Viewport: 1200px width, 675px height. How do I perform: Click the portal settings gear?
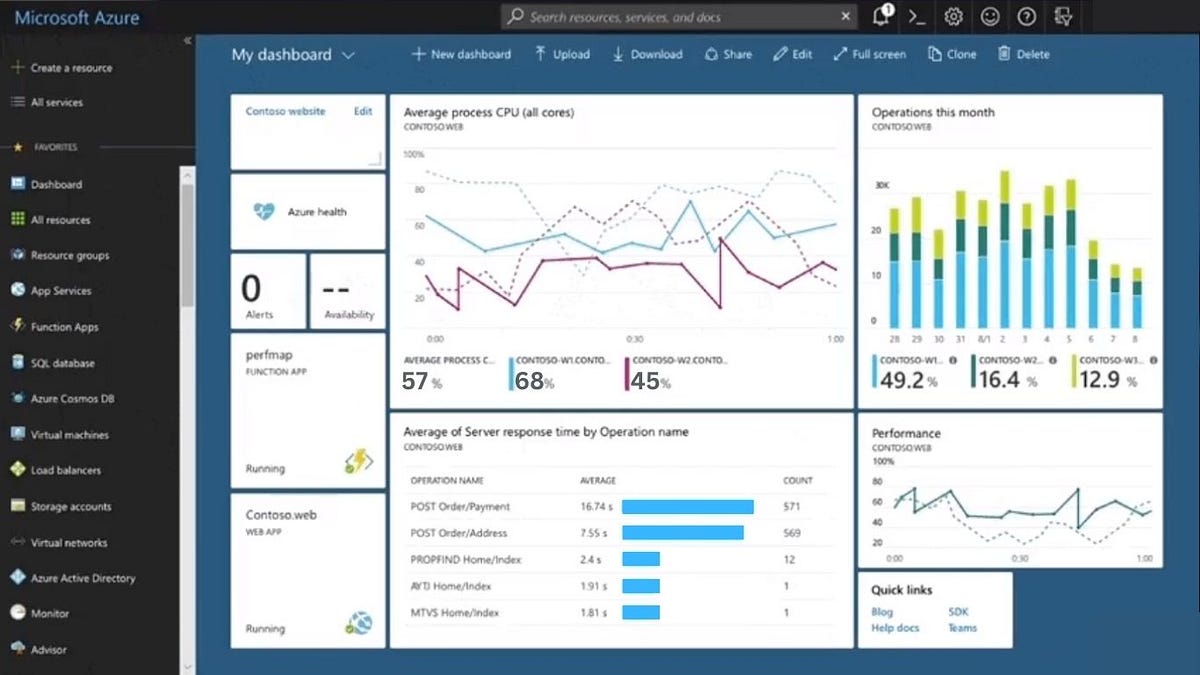(x=952, y=17)
